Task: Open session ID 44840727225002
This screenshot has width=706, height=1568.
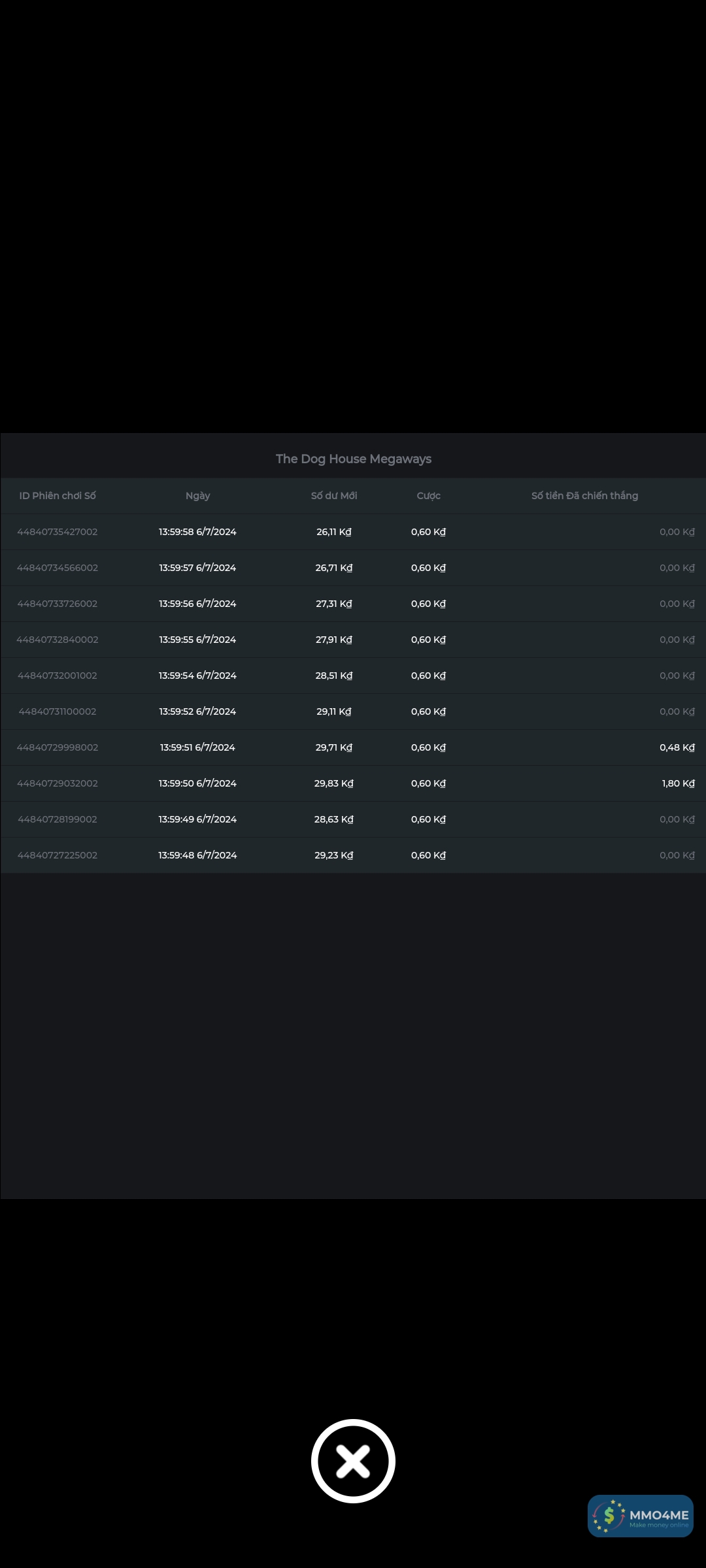Action: coord(58,855)
